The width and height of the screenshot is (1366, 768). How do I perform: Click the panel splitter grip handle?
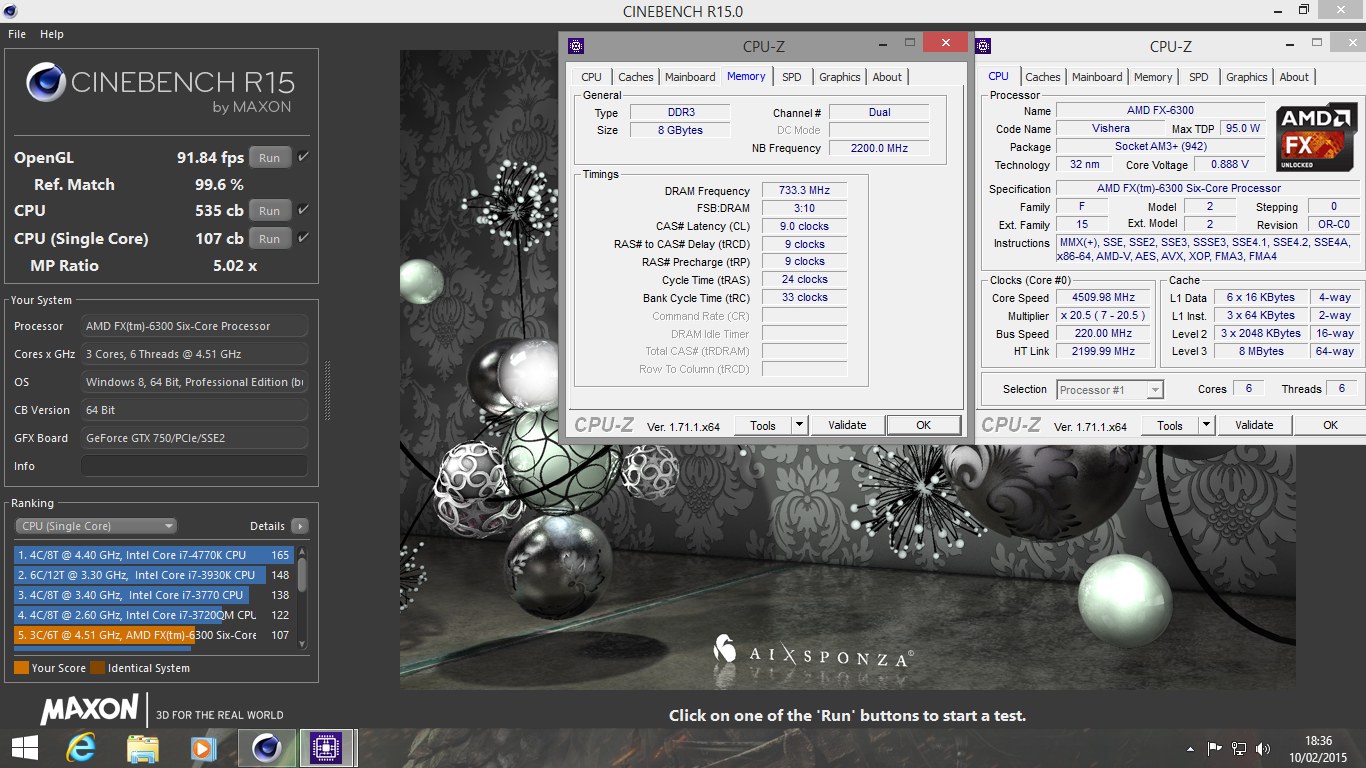(x=325, y=390)
